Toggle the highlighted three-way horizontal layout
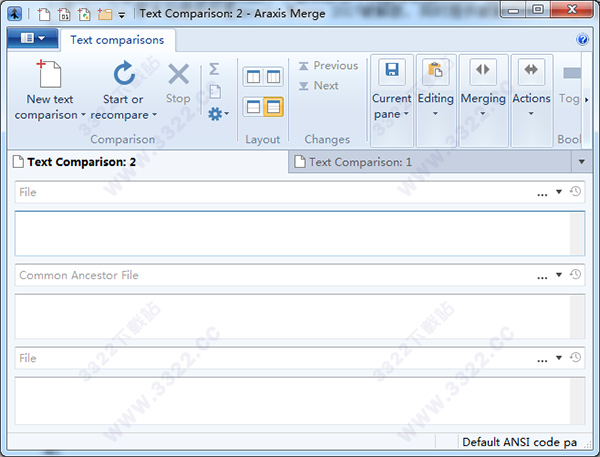The image size is (600, 457). pyautogui.click(x=273, y=107)
